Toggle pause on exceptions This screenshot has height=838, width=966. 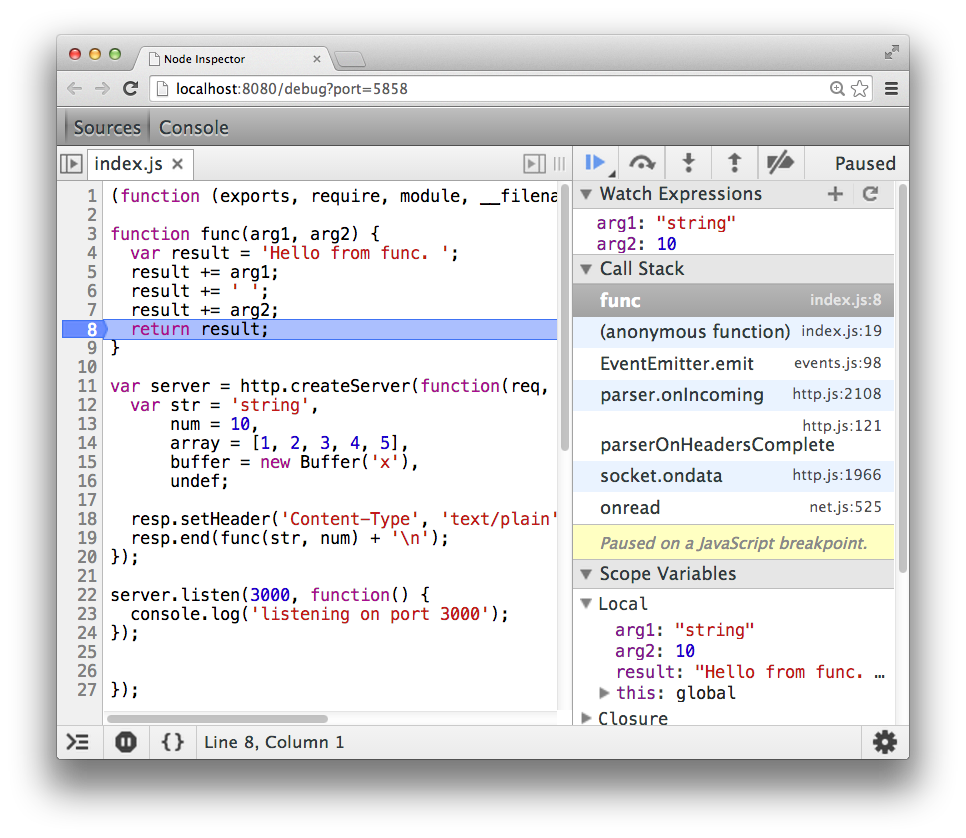click(x=126, y=742)
